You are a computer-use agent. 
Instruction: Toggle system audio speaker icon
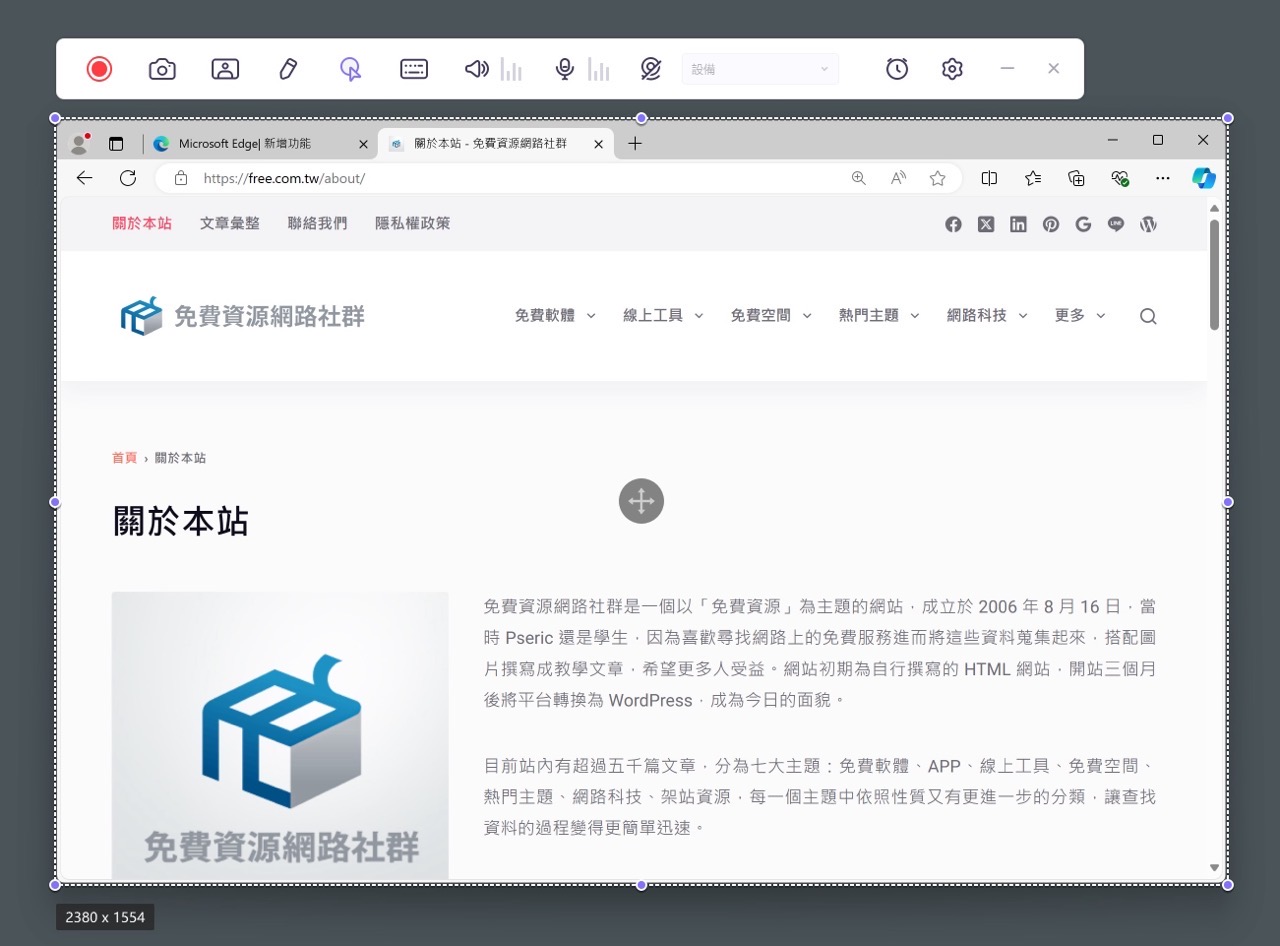tap(477, 69)
